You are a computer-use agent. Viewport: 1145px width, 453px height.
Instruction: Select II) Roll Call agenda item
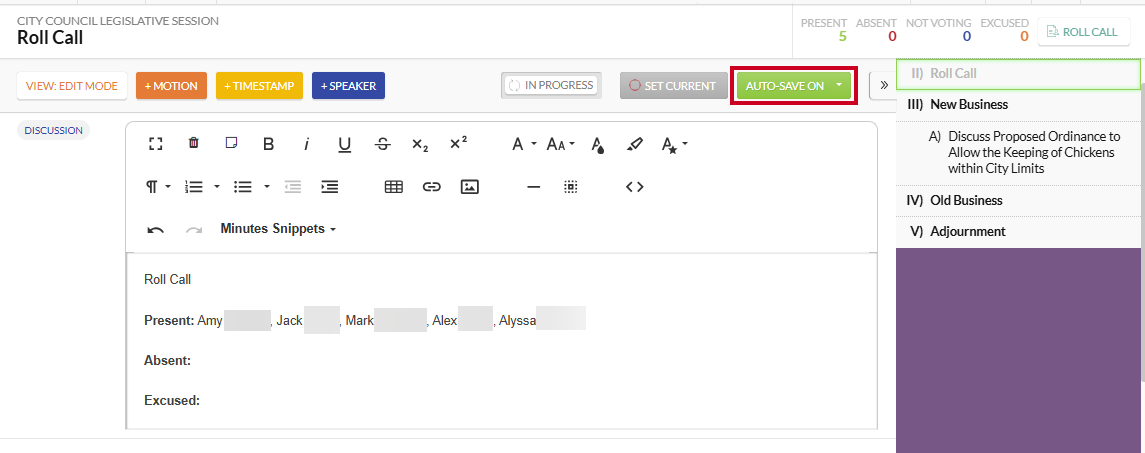(1018, 74)
